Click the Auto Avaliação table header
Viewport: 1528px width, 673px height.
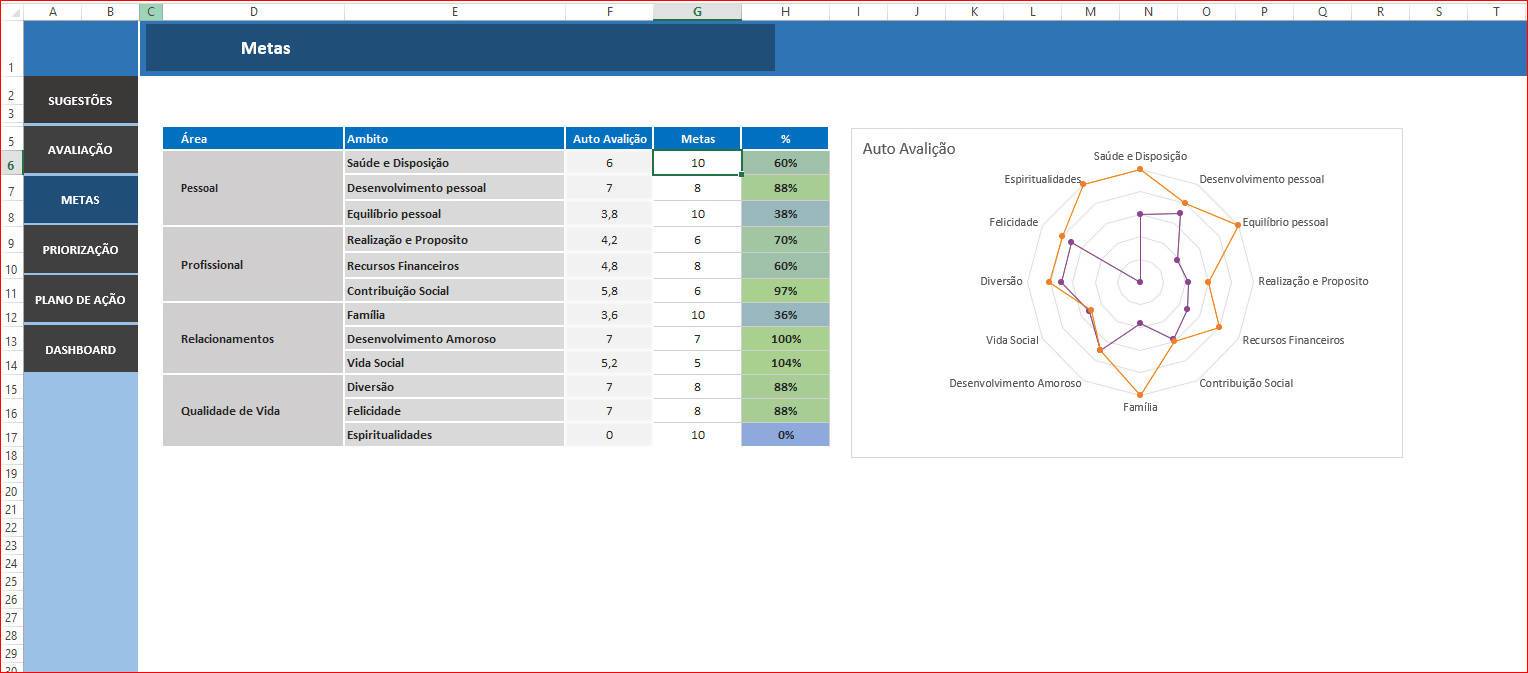click(x=609, y=139)
